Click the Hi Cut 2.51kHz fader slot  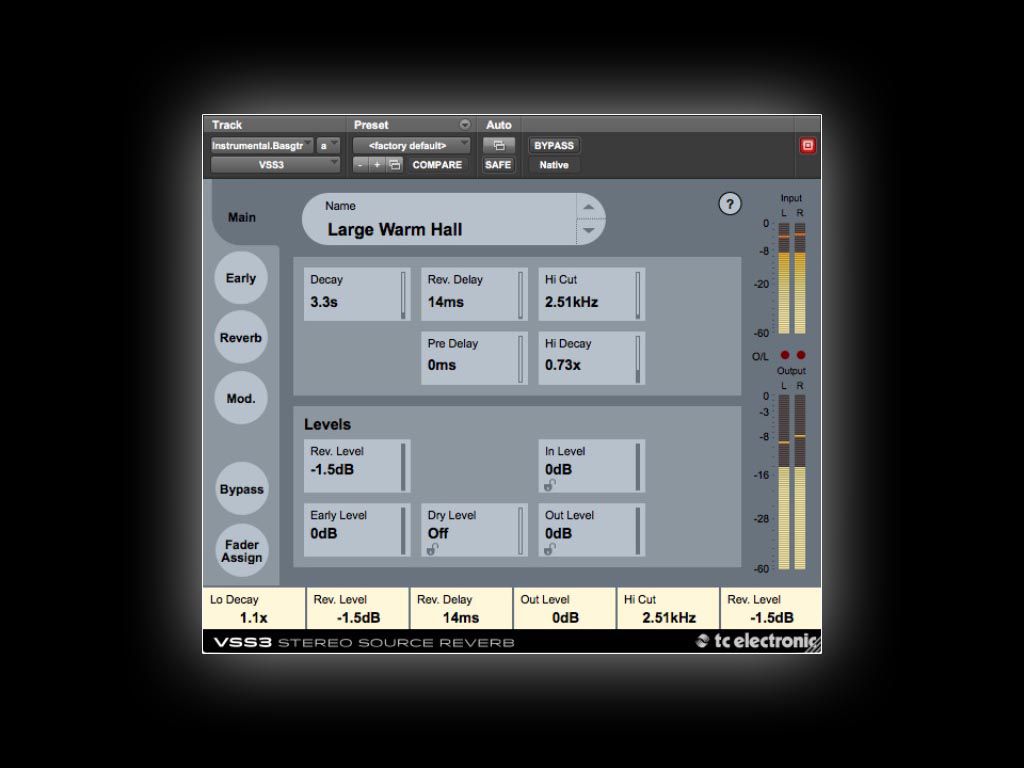click(668, 608)
